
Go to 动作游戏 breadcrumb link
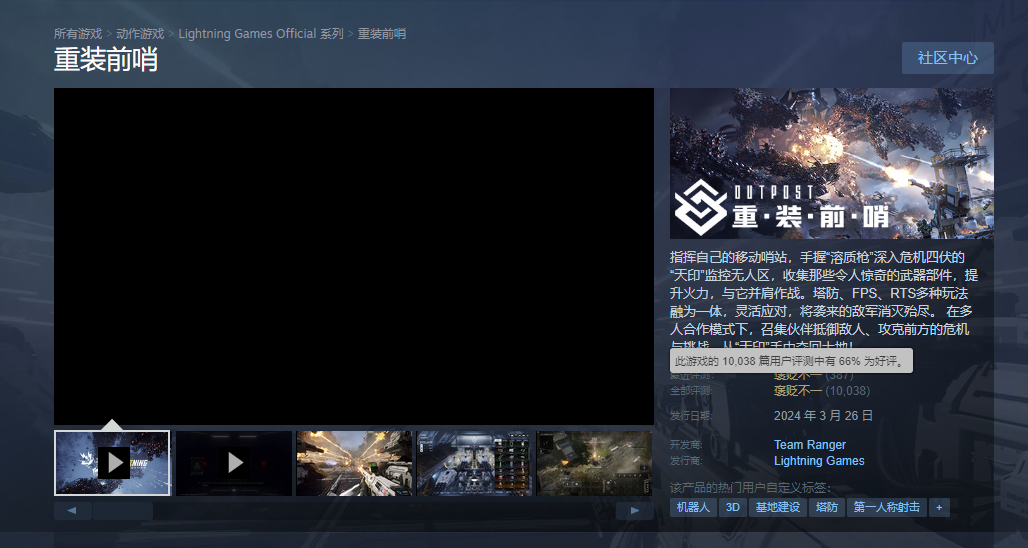pyautogui.click(x=140, y=33)
